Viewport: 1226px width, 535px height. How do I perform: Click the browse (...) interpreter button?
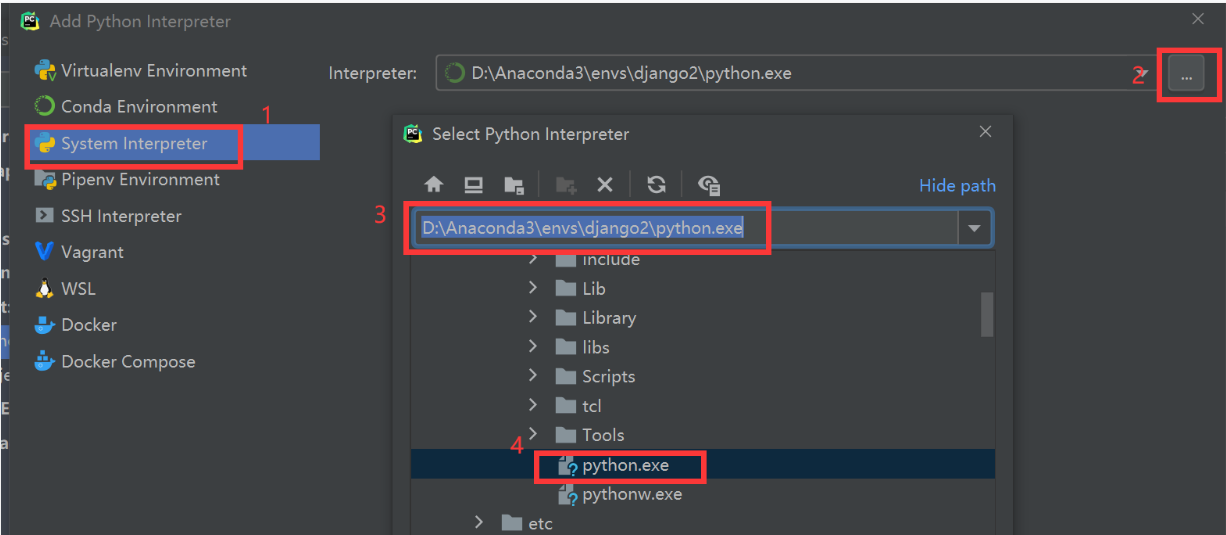(1186, 74)
